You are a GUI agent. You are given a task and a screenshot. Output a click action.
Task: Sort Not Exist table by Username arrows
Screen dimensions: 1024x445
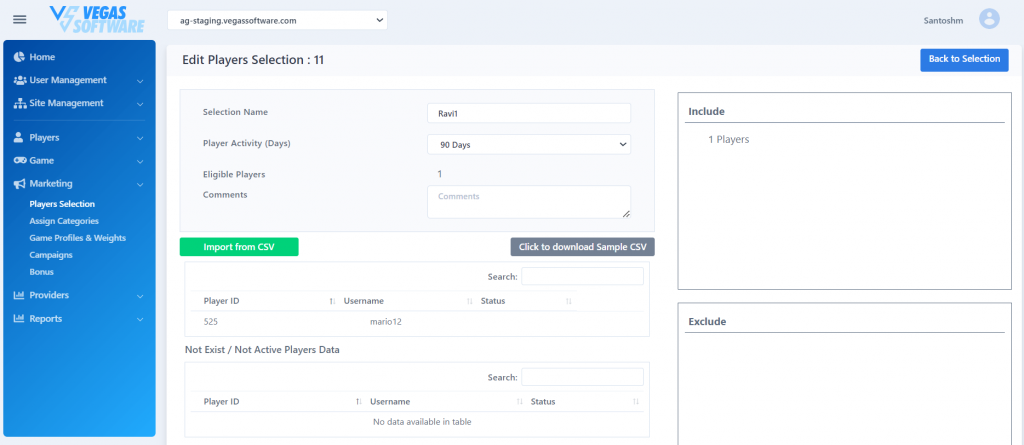click(x=520, y=402)
